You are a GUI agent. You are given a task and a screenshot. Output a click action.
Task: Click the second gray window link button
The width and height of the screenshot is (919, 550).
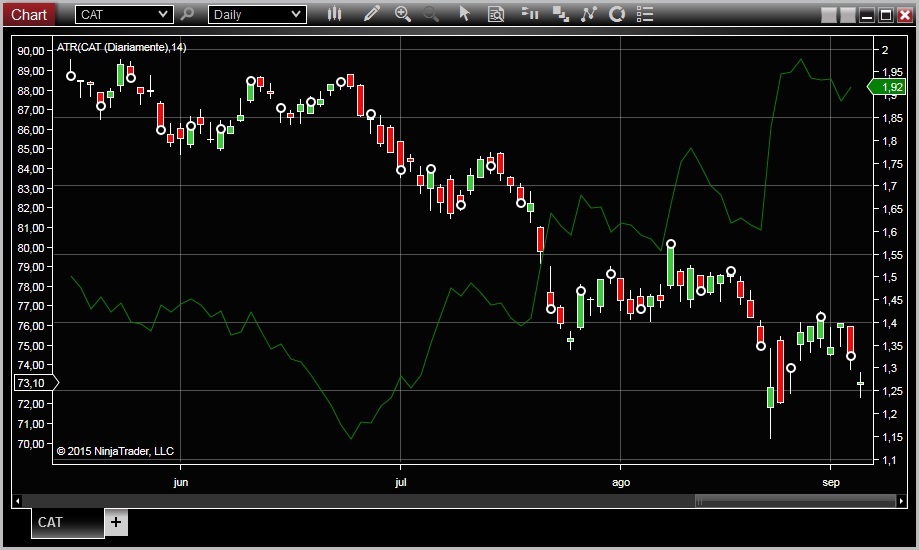[x=847, y=15]
